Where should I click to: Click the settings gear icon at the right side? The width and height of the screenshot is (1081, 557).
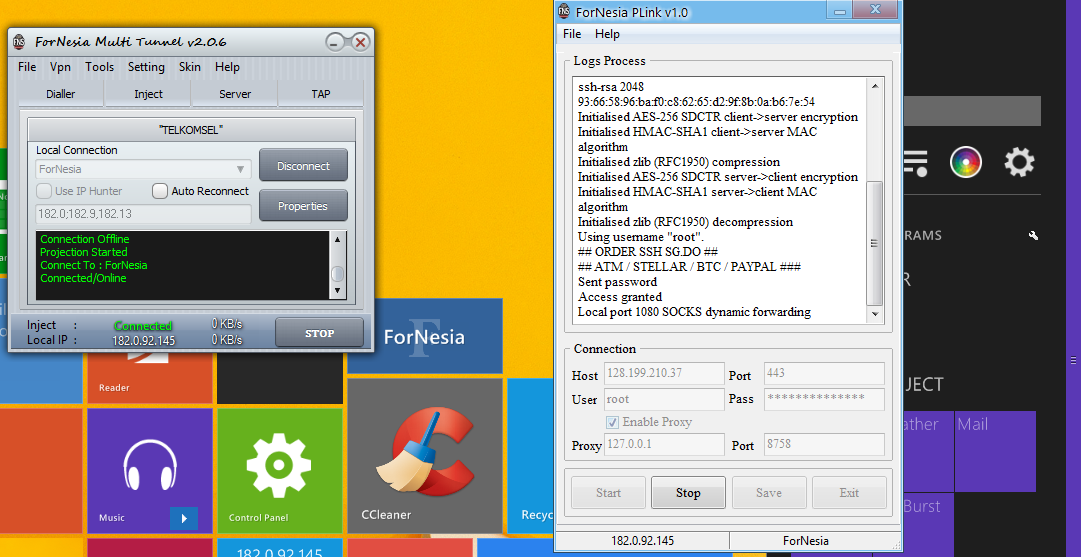(x=1019, y=163)
